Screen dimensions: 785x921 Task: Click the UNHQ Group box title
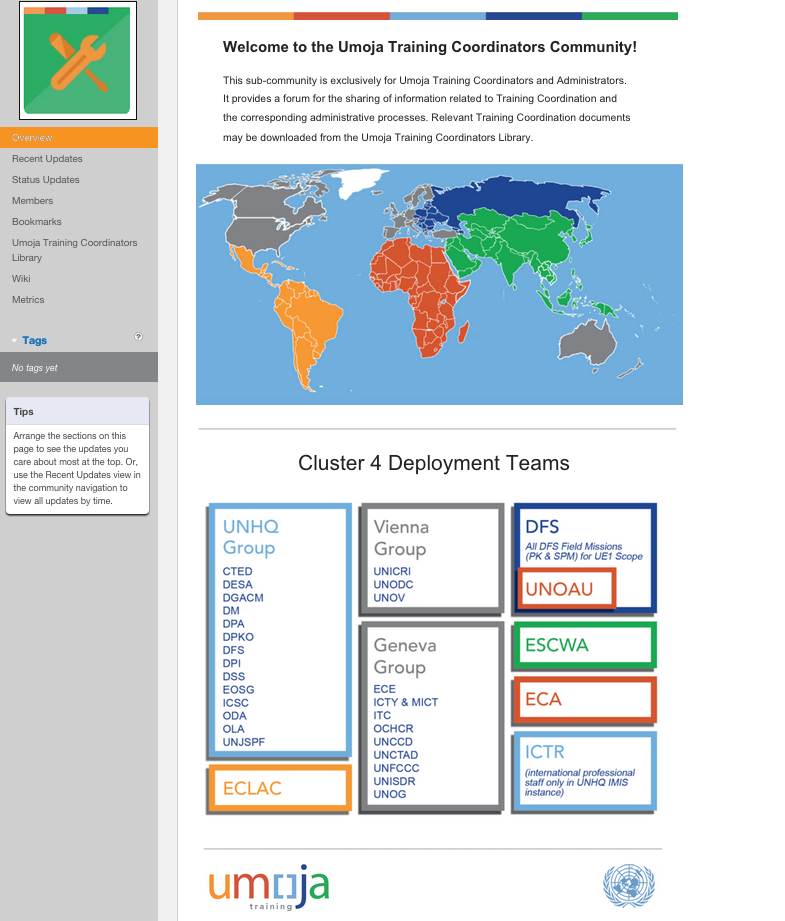(250, 537)
